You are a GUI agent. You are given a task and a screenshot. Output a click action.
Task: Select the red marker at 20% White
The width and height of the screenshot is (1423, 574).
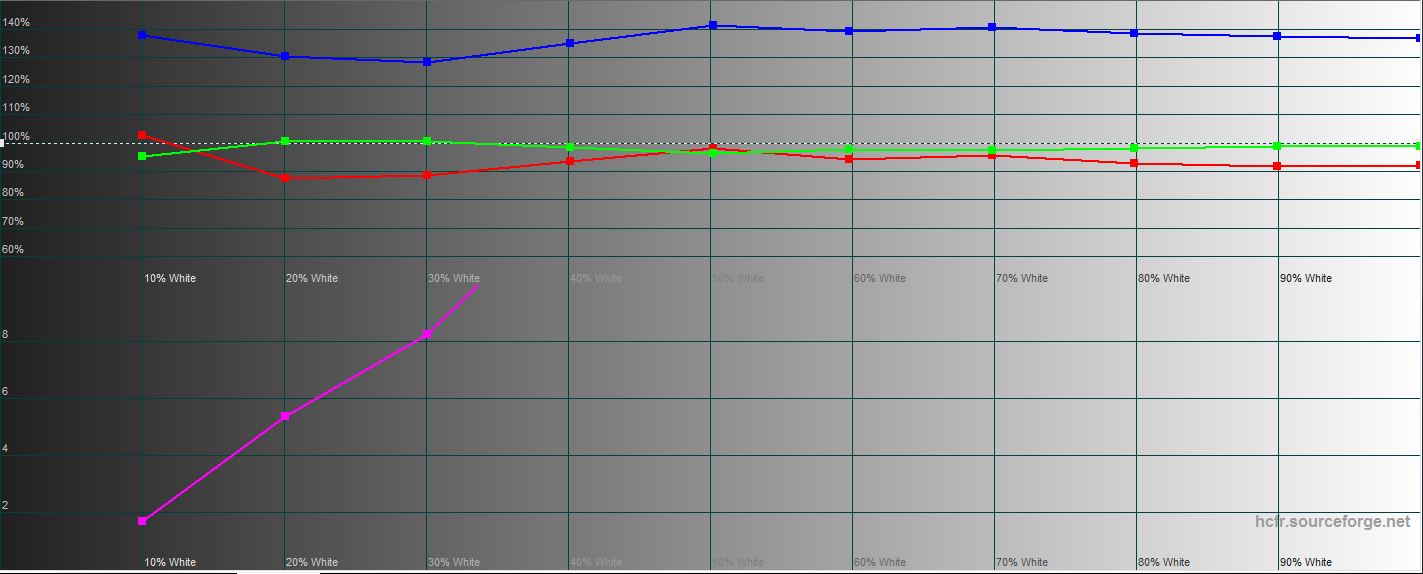coord(285,178)
